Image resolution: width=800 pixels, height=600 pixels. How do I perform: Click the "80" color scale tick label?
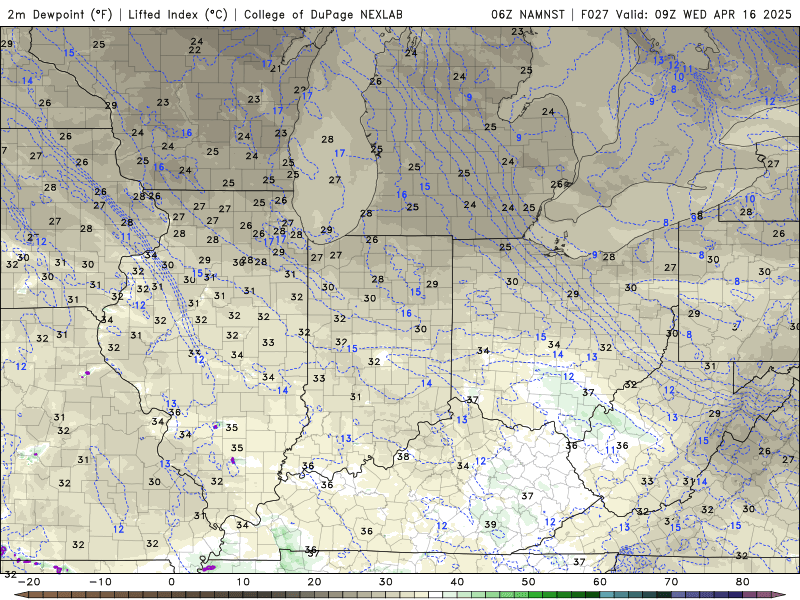(x=743, y=582)
